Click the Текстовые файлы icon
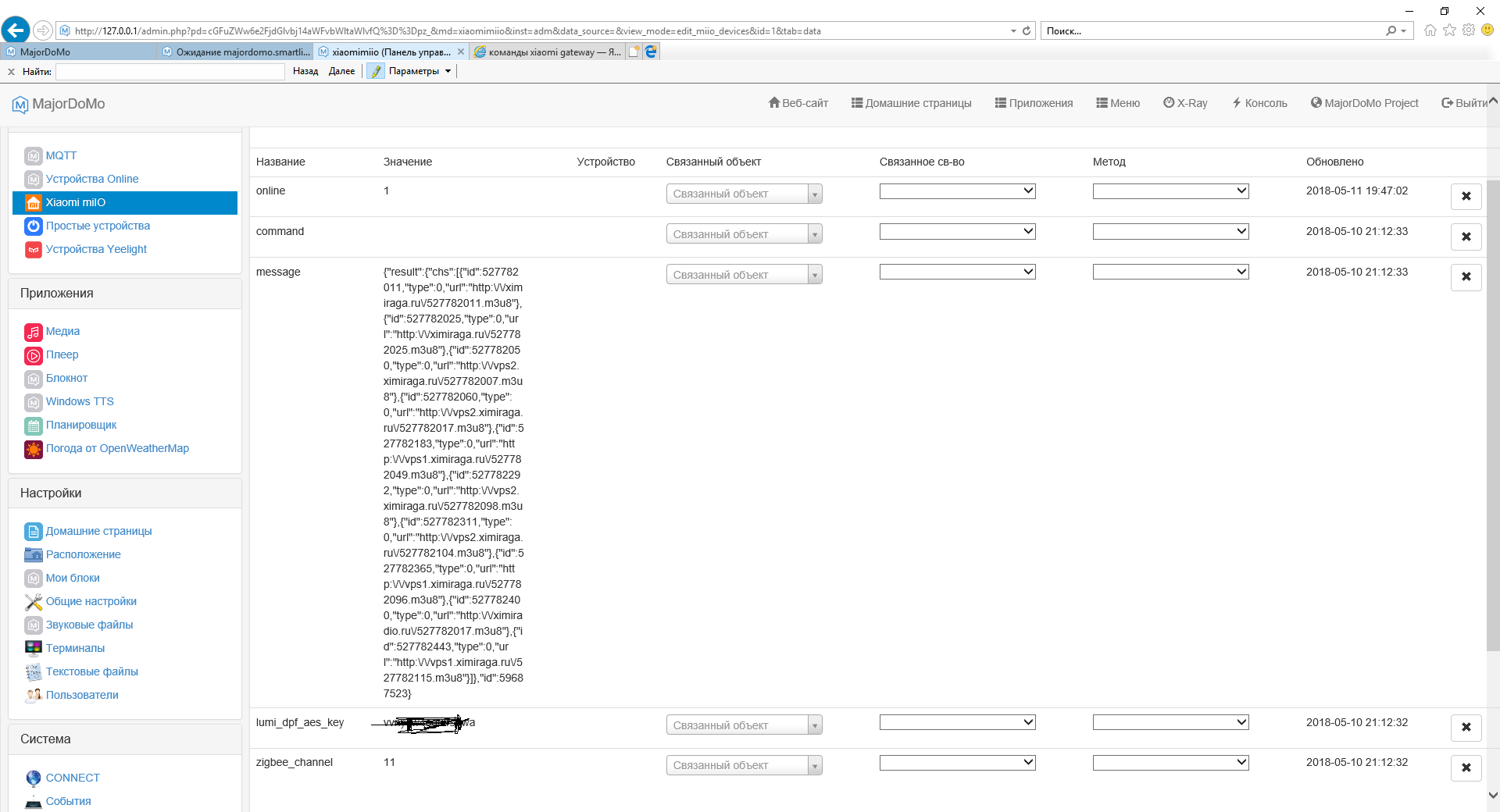The width and height of the screenshot is (1500, 812). (34, 672)
